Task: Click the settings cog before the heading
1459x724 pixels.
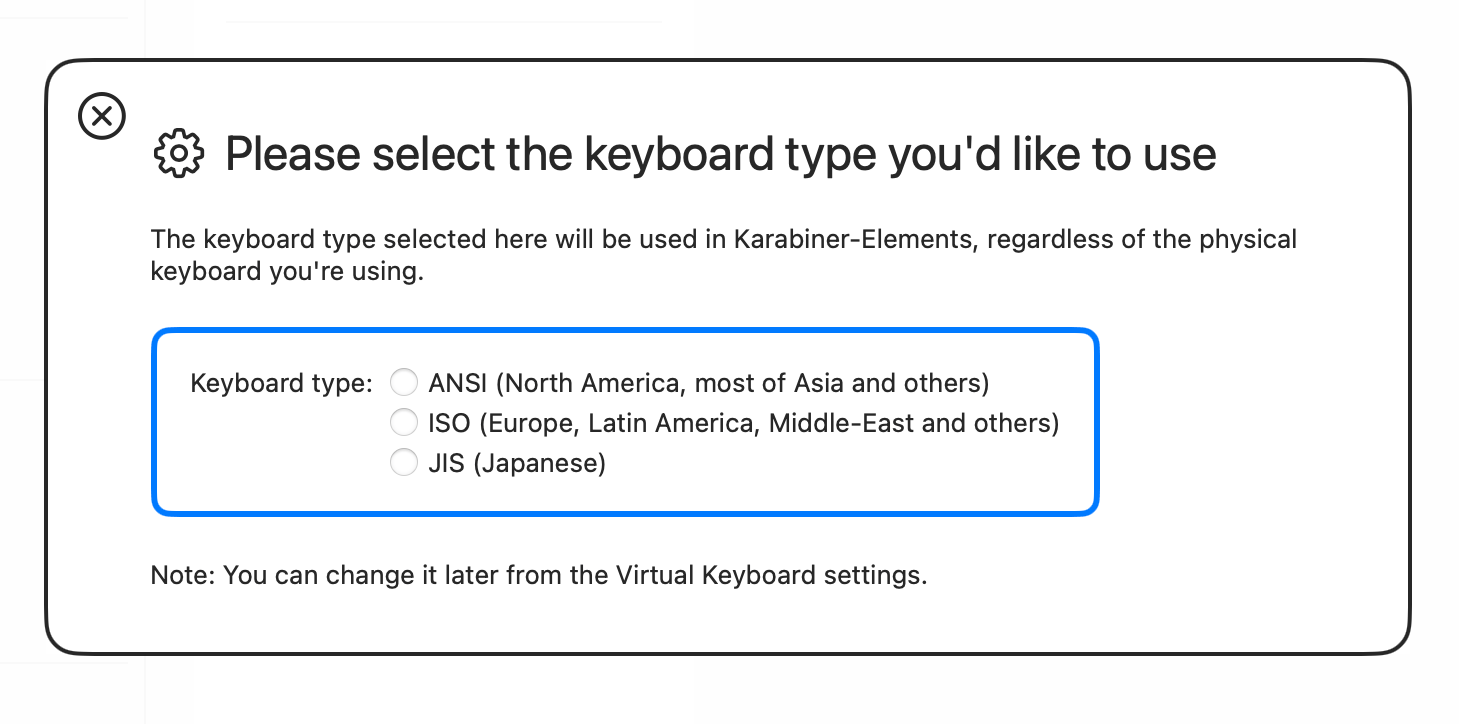Action: (x=177, y=153)
